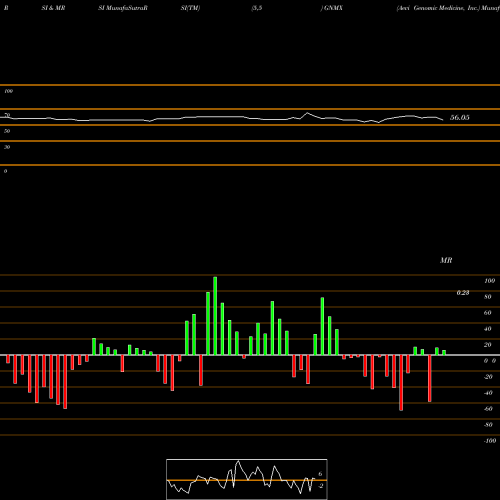Click the 100 label on RSI axis
Screen dimensions: 500x500
tap(9, 91)
